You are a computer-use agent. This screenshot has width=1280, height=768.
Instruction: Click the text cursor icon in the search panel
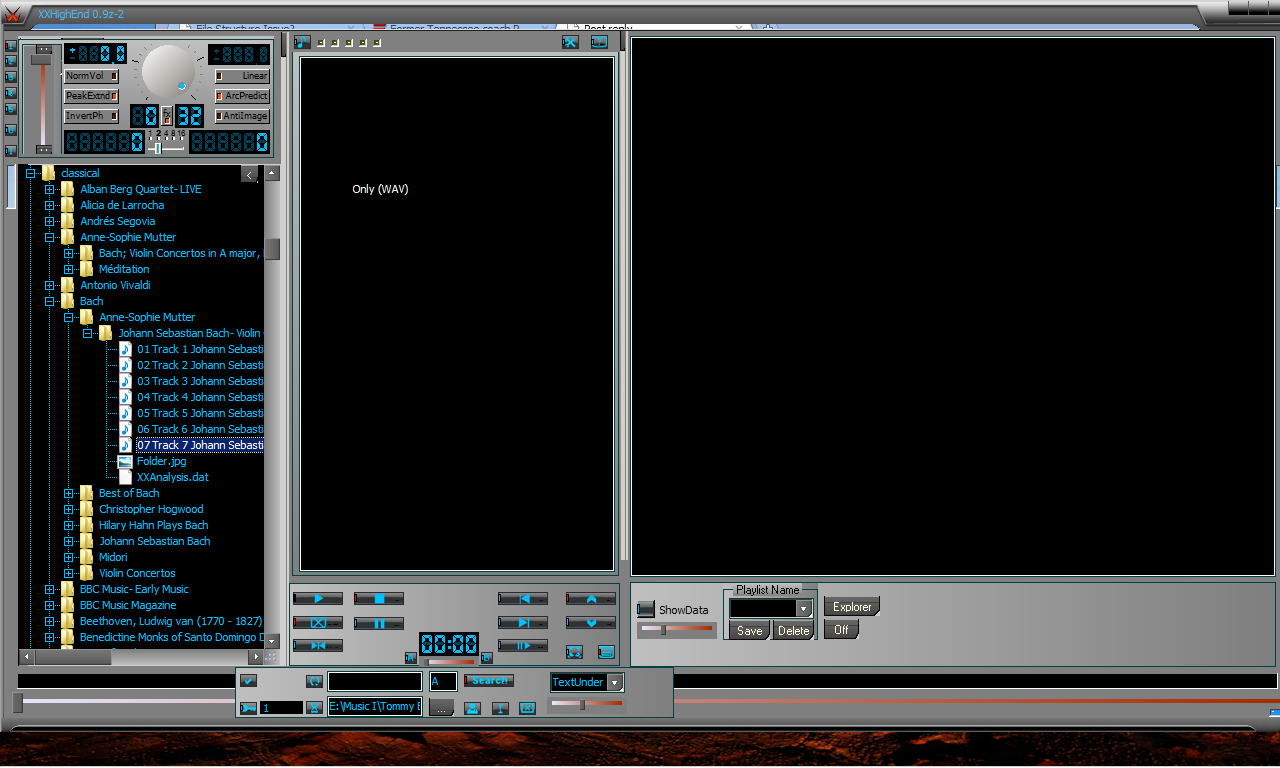[500, 707]
